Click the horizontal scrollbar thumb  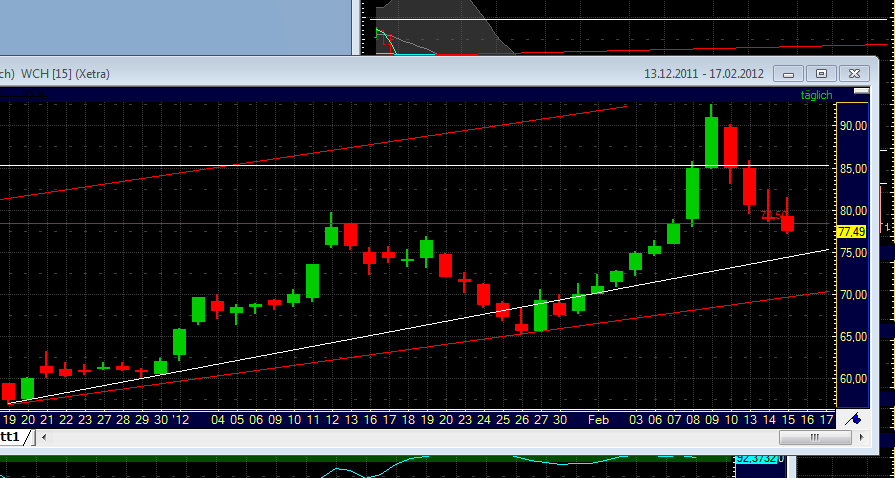pyautogui.click(x=815, y=438)
